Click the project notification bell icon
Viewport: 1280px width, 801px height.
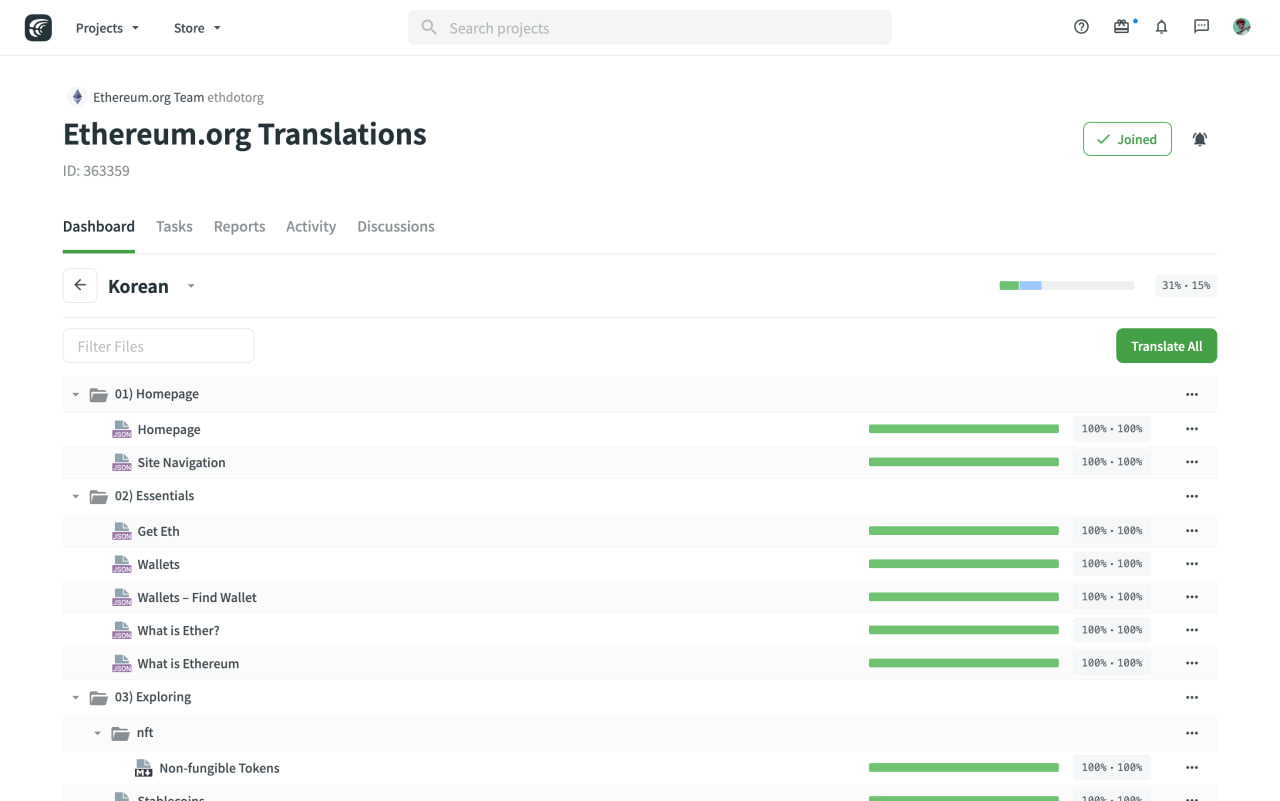[1200, 139]
